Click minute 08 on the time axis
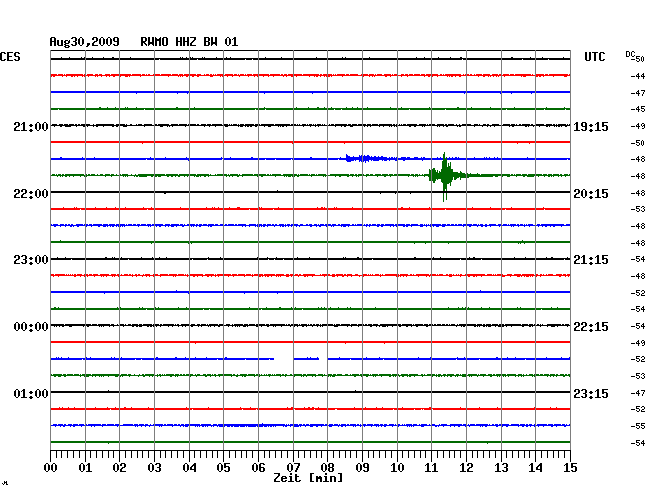Image resolution: width=650 pixels, height=494 pixels. [x=327, y=468]
